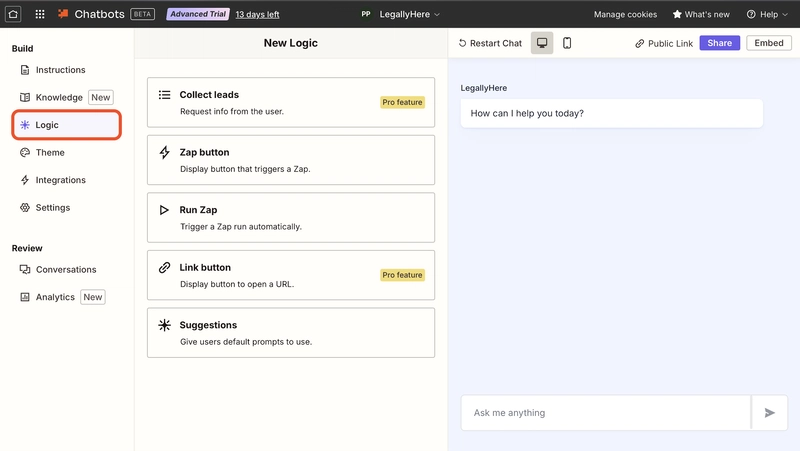This screenshot has height=451, width=800.
Task: Click the Restart Chat circular arrow icon
Action: click(462, 43)
